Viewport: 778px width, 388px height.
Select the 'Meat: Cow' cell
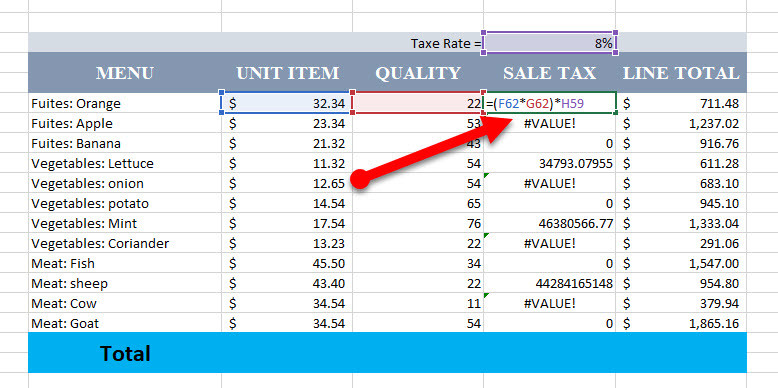point(125,303)
